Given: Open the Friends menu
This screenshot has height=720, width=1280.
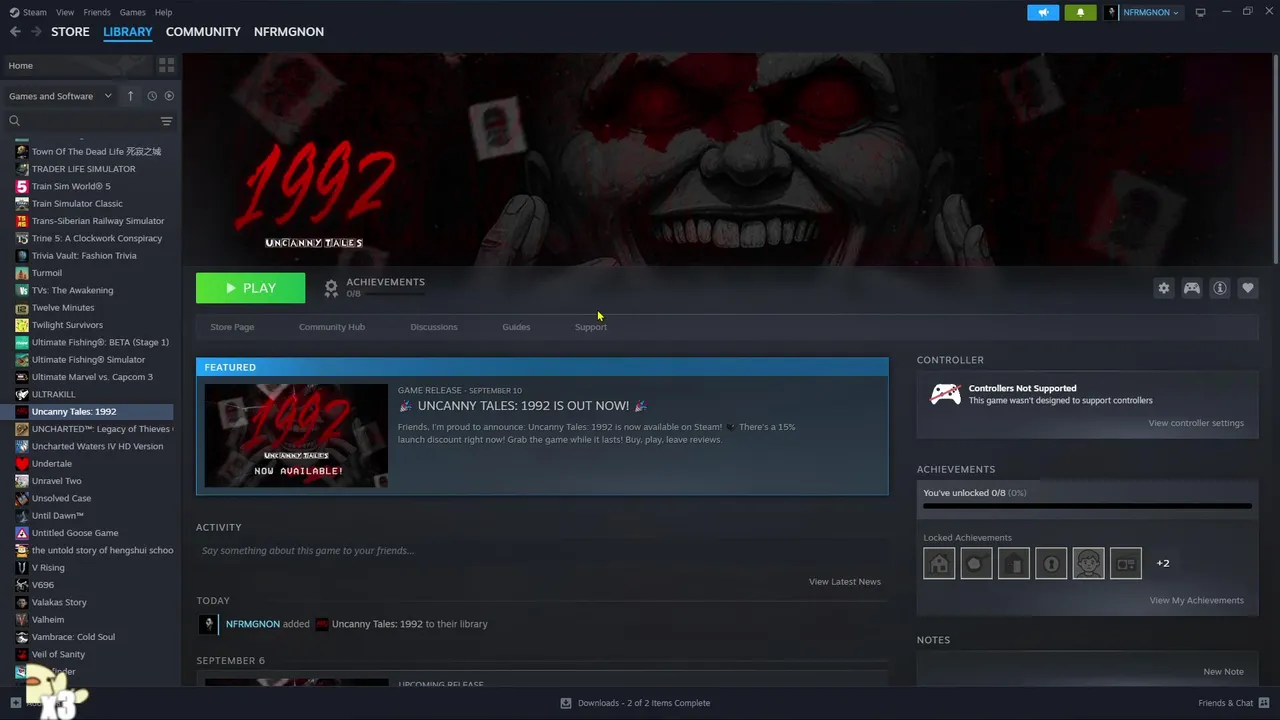Looking at the screenshot, I should coord(97,12).
